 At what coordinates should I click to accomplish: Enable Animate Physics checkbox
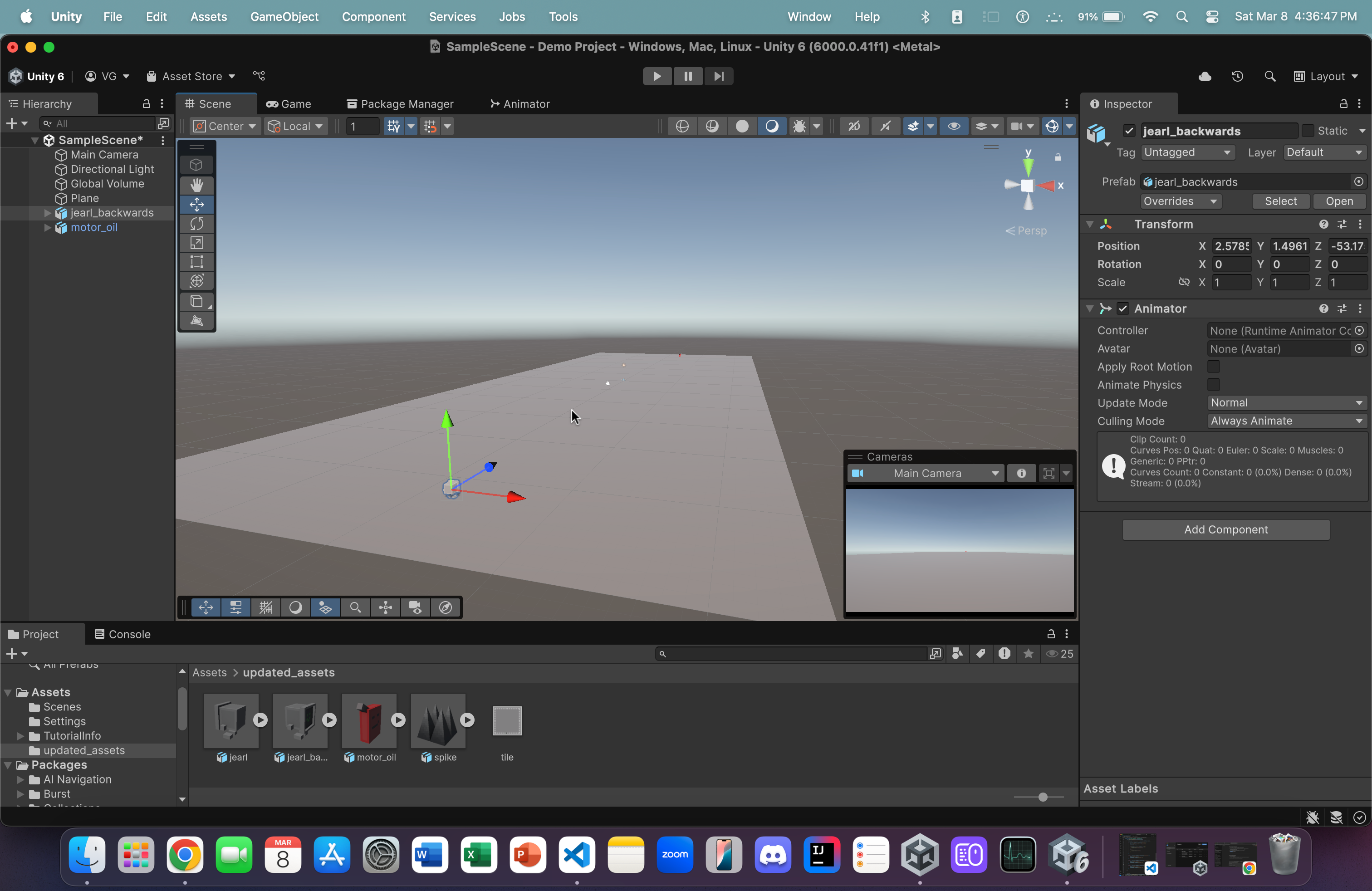pos(1214,384)
